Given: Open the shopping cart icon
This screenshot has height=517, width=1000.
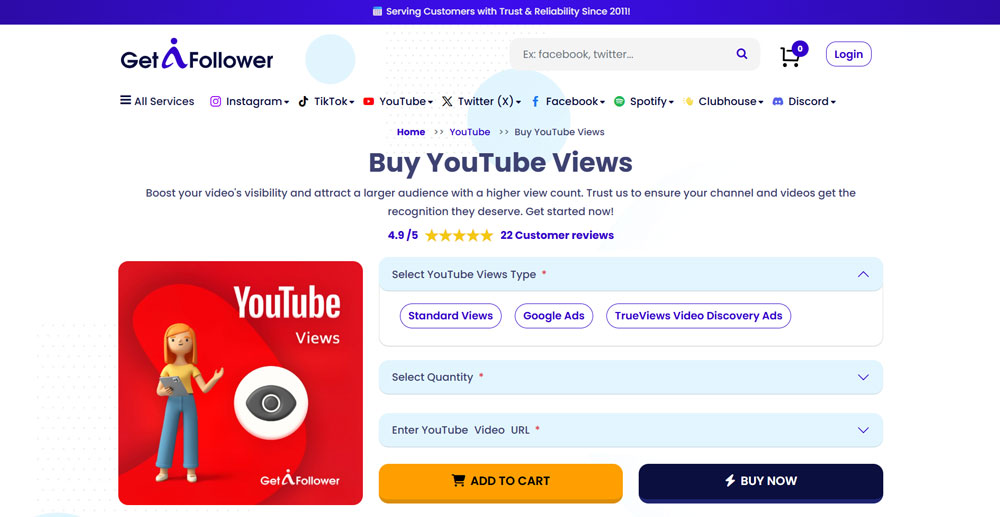Looking at the screenshot, I should tap(790, 56).
